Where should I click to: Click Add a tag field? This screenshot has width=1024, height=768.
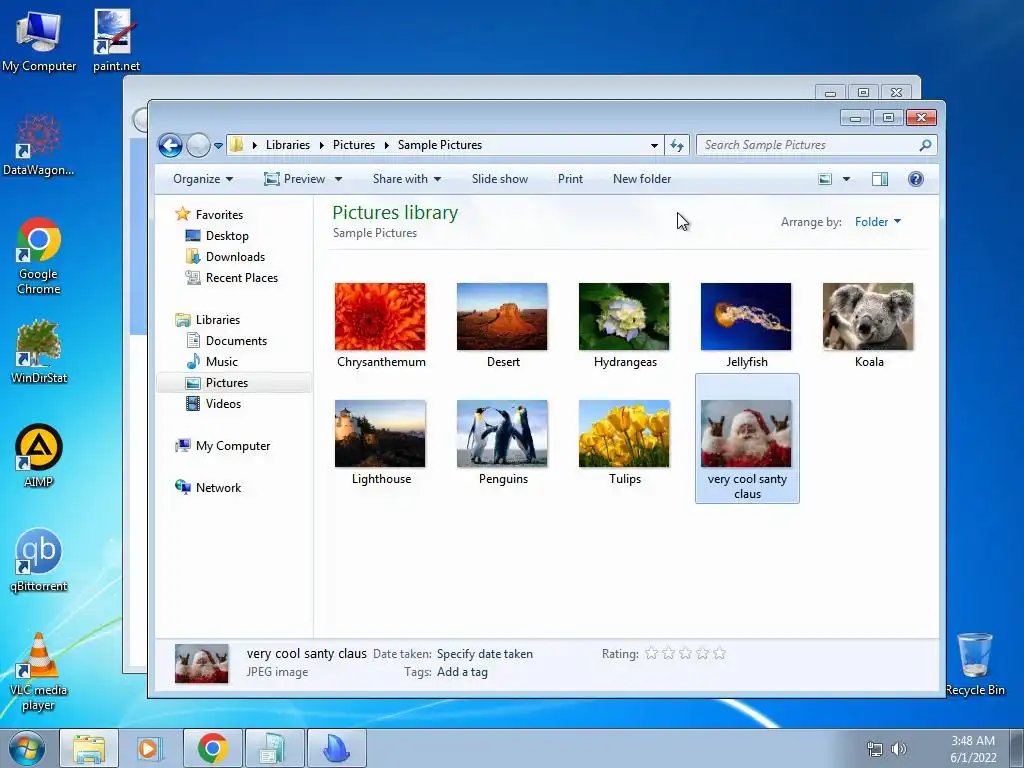click(462, 672)
